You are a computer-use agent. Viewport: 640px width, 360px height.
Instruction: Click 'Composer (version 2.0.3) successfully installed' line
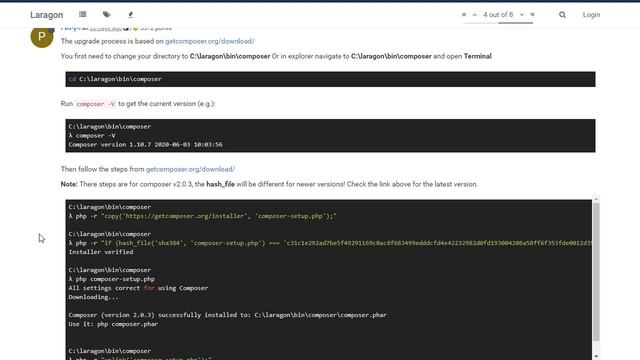click(227, 315)
